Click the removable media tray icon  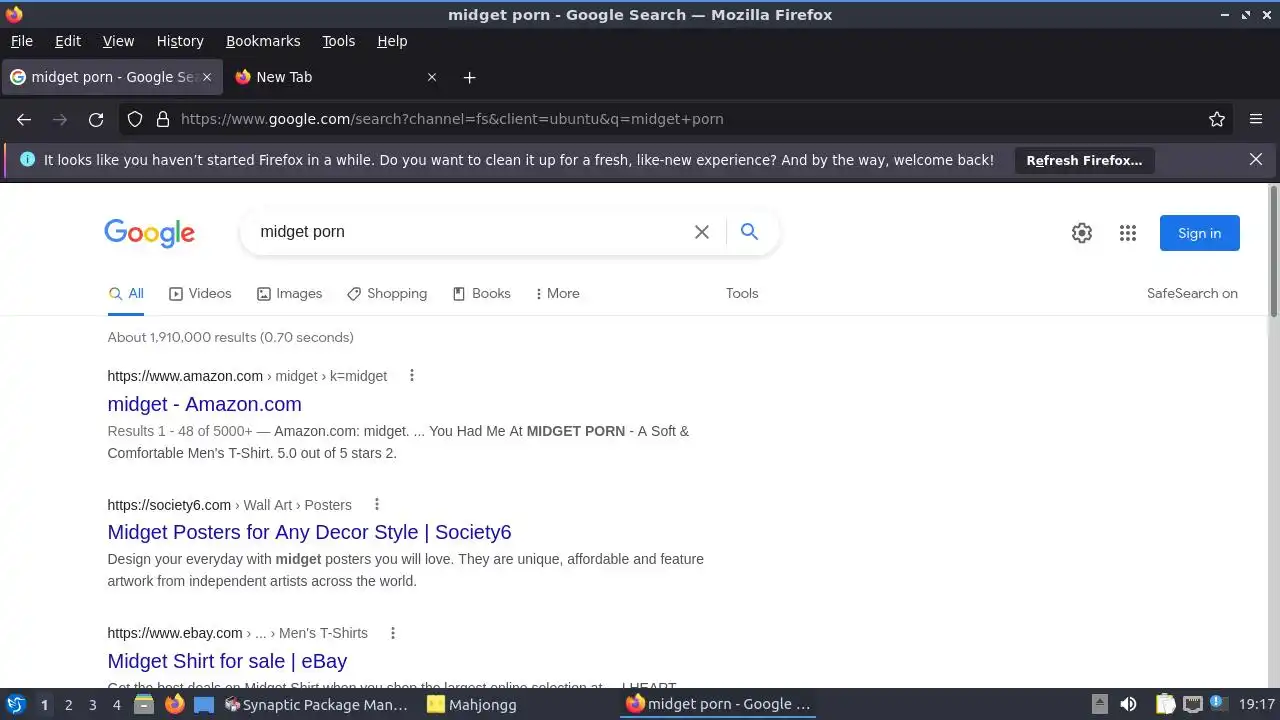1099,704
